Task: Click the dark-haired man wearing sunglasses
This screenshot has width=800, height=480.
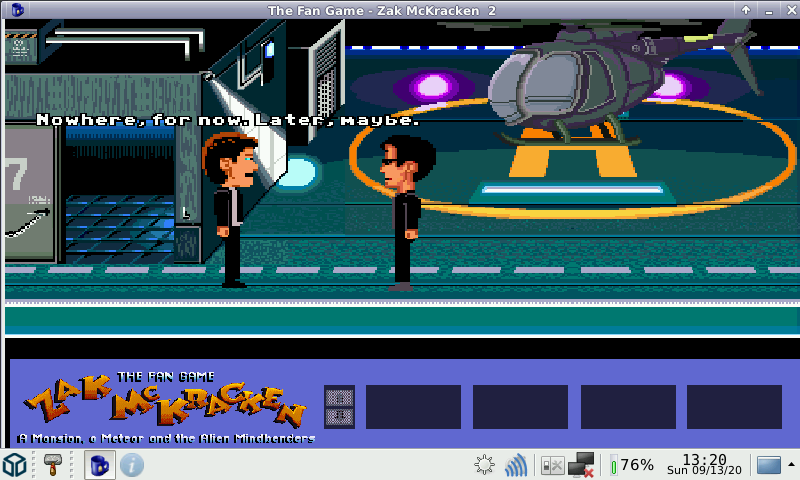Action: 406,212
